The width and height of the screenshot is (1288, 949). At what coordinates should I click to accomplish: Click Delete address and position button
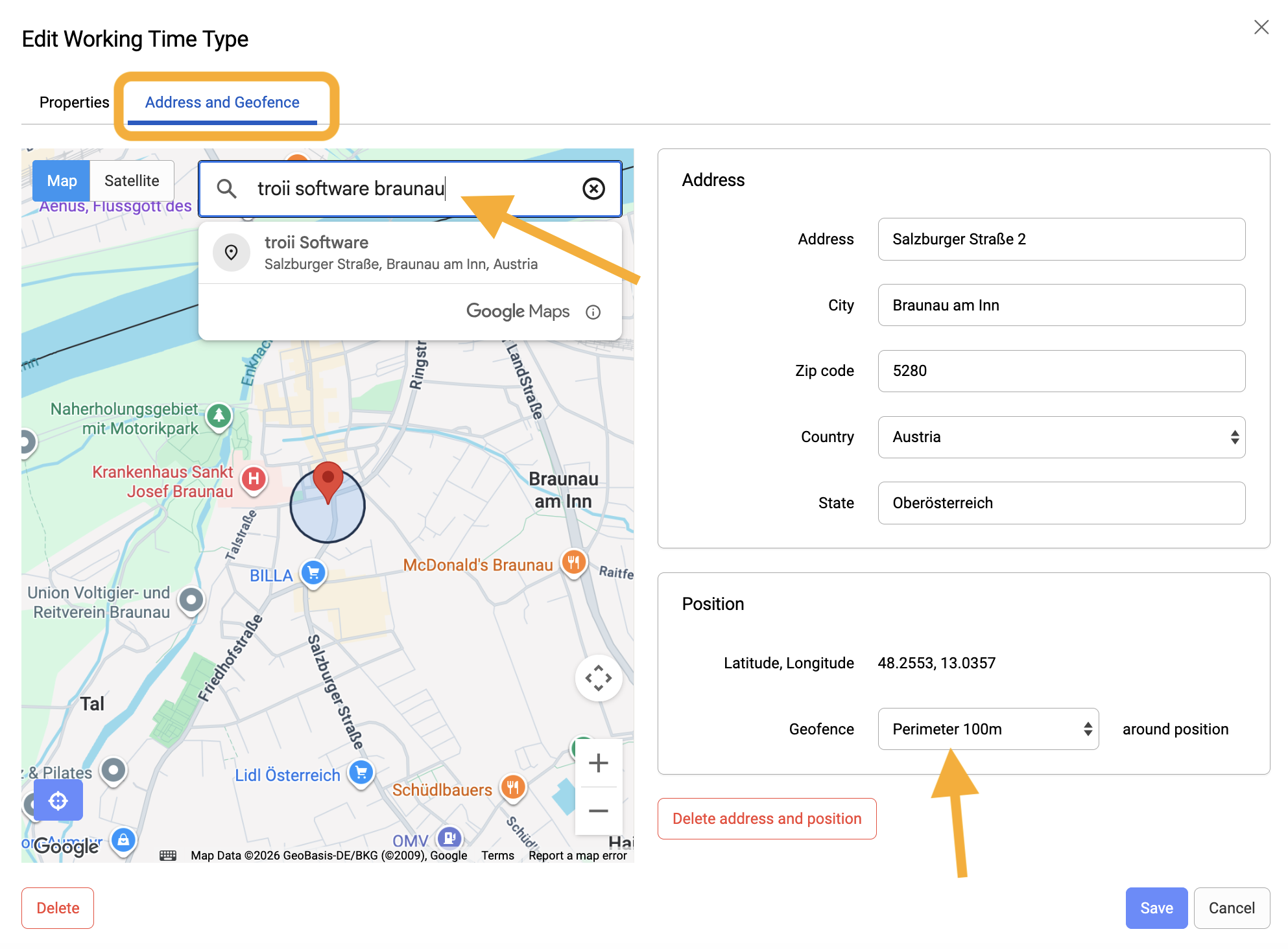coord(767,819)
